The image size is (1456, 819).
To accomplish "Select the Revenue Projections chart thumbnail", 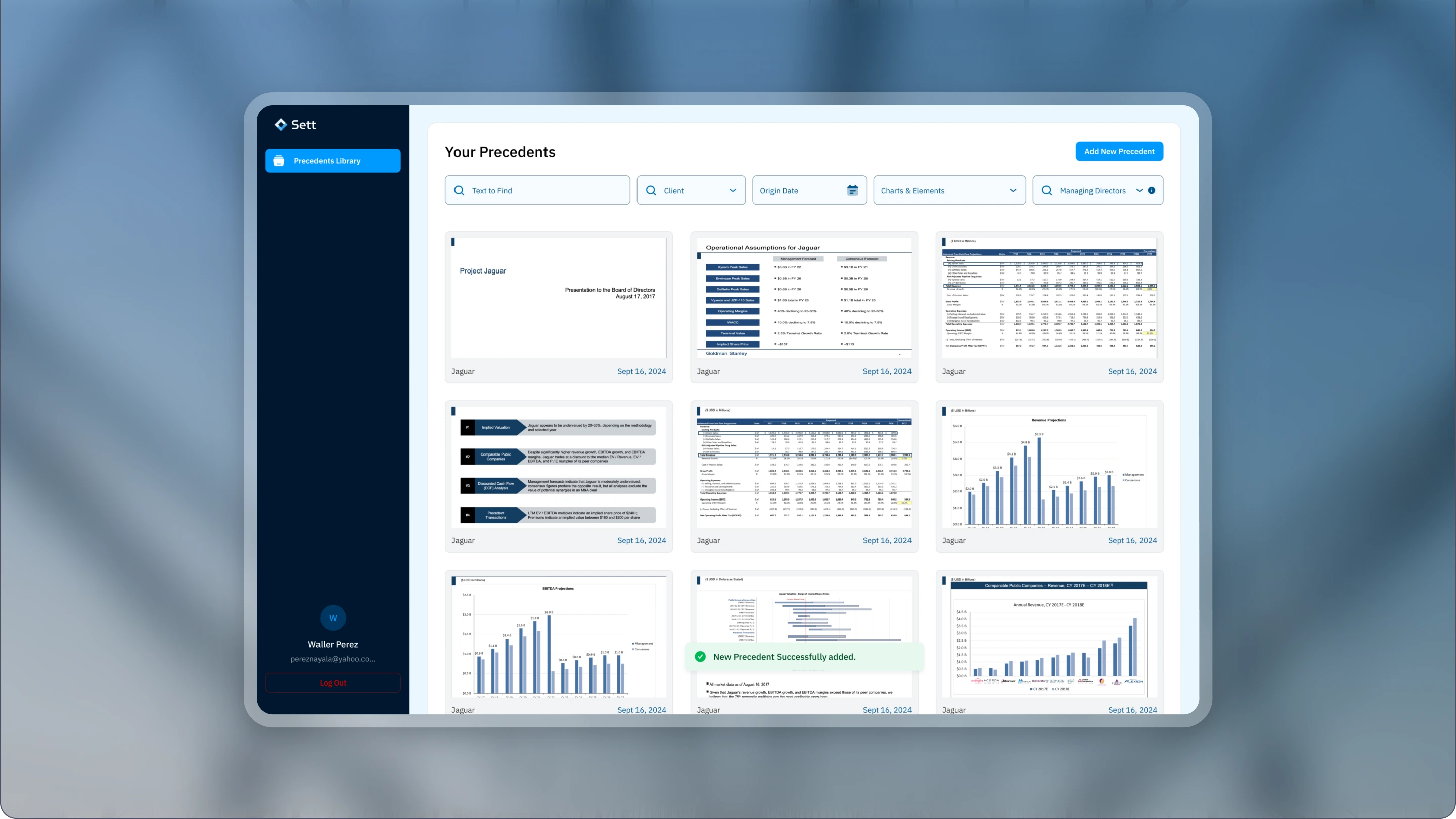I will click(x=1049, y=468).
